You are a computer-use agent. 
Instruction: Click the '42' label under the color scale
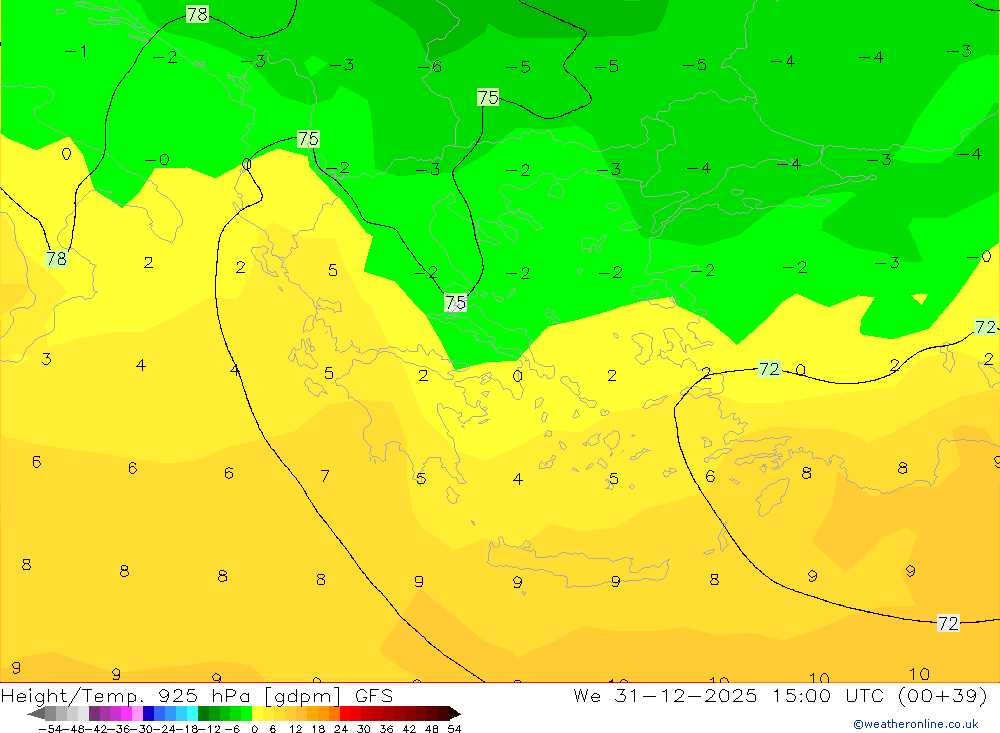point(409,729)
